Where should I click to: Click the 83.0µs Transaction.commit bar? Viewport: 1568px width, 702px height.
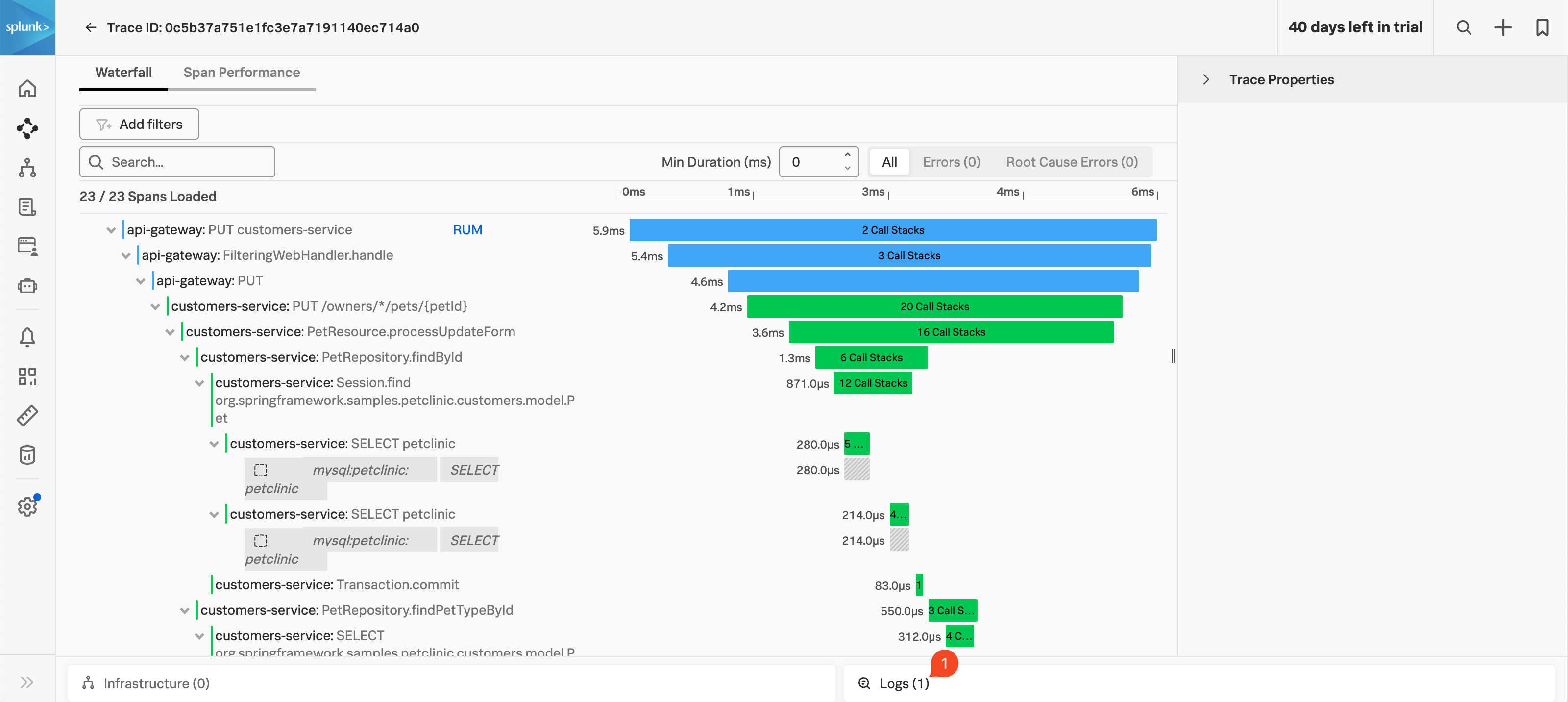[x=919, y=585]
